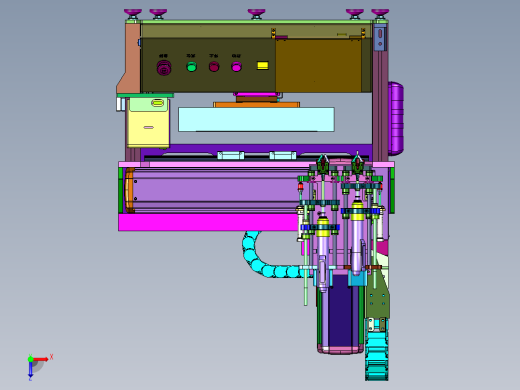Select the golden-brown cover panel beside buttons

[318, 65]
